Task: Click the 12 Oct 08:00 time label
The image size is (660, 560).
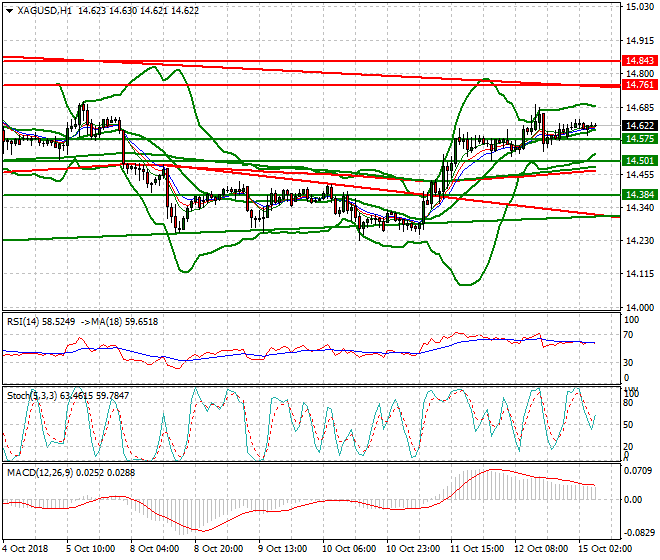Action: [542, 549]
